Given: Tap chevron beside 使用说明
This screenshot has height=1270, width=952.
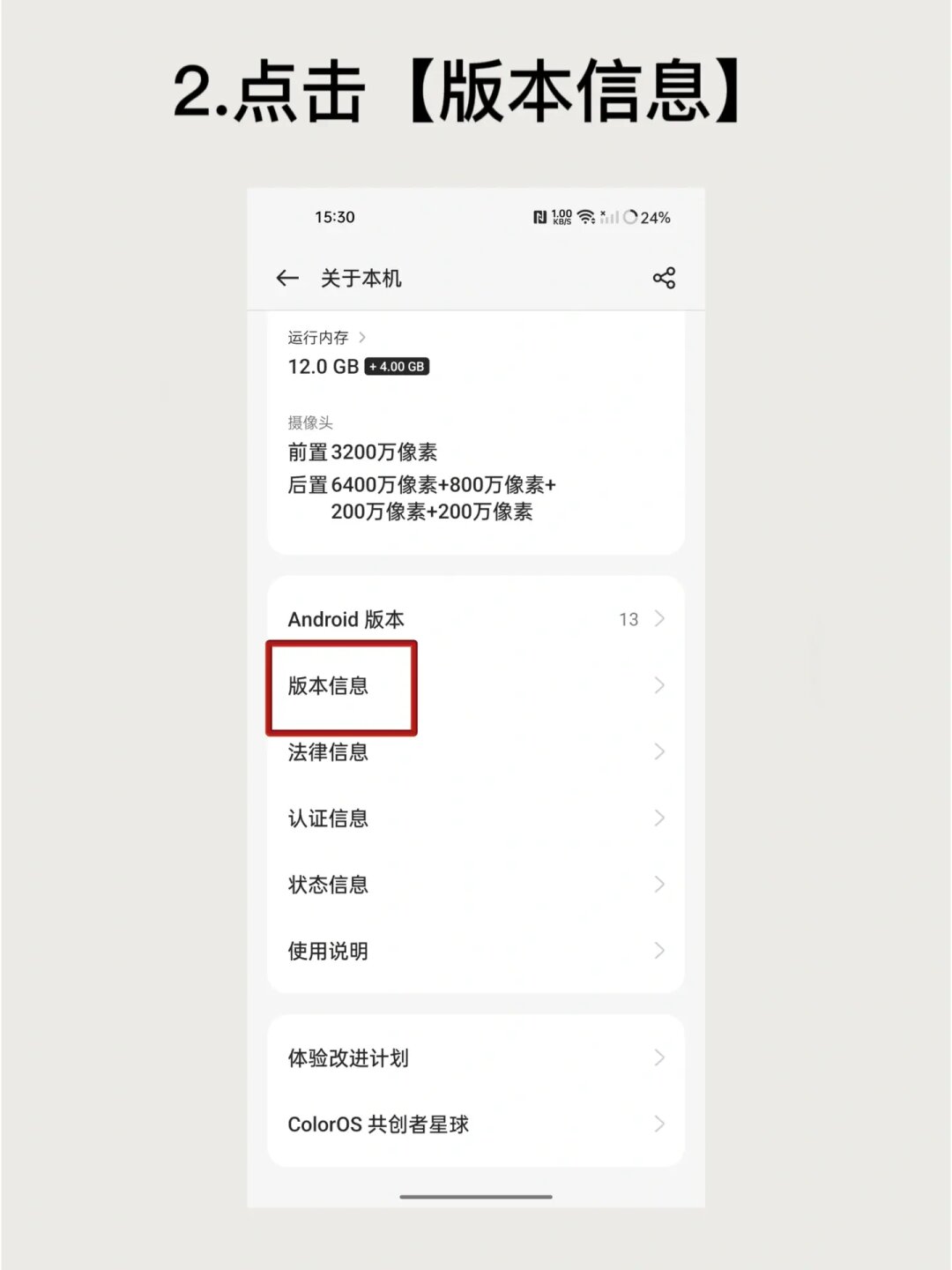Looking at the screenshot, I should pos(659,951).
